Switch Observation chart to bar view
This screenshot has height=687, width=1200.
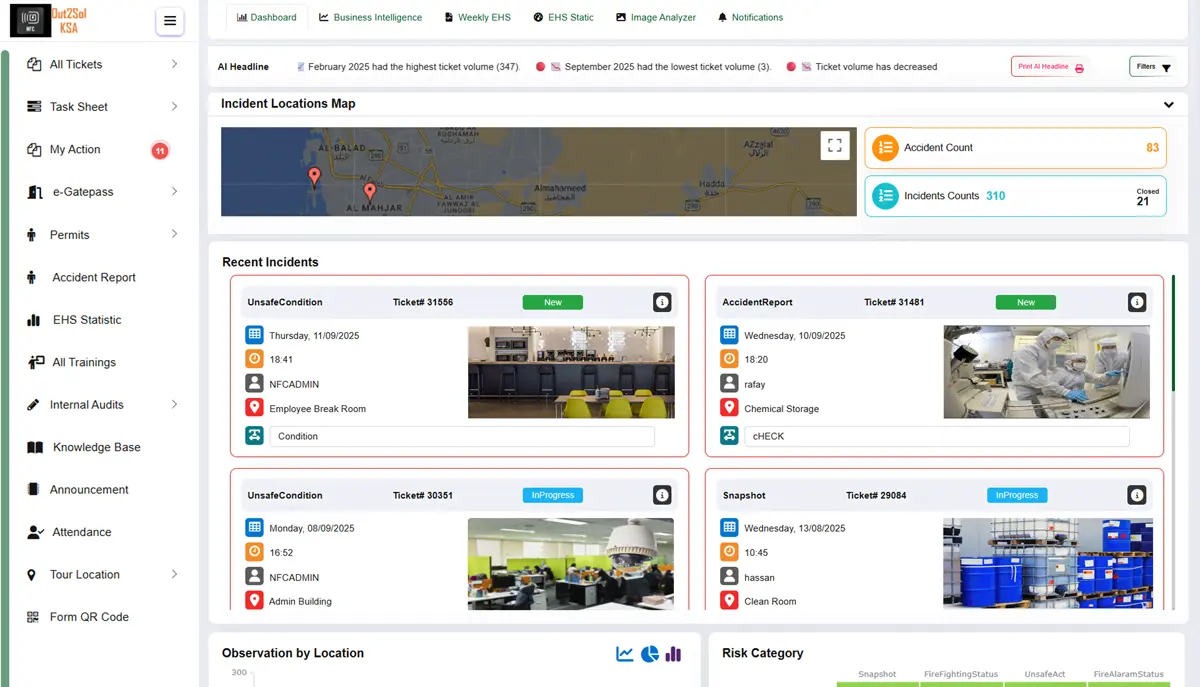tap(673, 654)
